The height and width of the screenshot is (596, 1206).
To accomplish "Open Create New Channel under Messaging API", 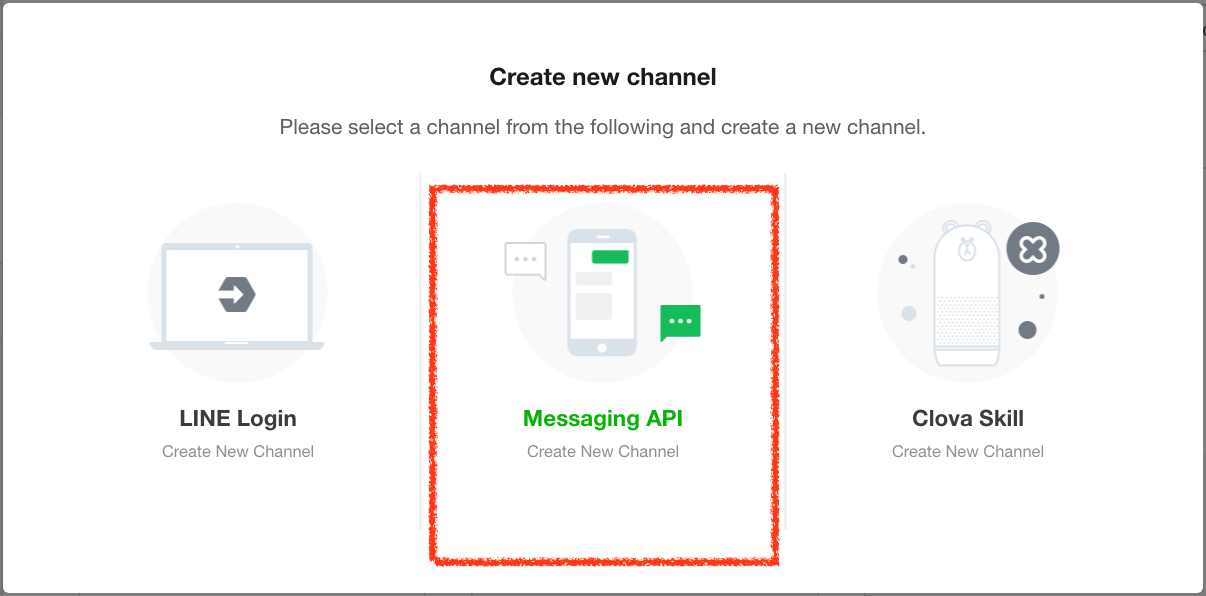I will [x=603, y=451].
